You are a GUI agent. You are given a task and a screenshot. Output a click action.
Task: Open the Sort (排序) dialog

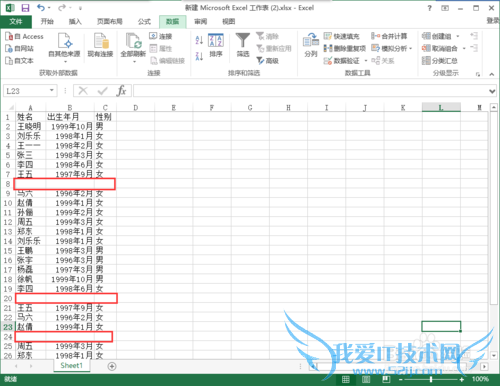pos(216,45)
